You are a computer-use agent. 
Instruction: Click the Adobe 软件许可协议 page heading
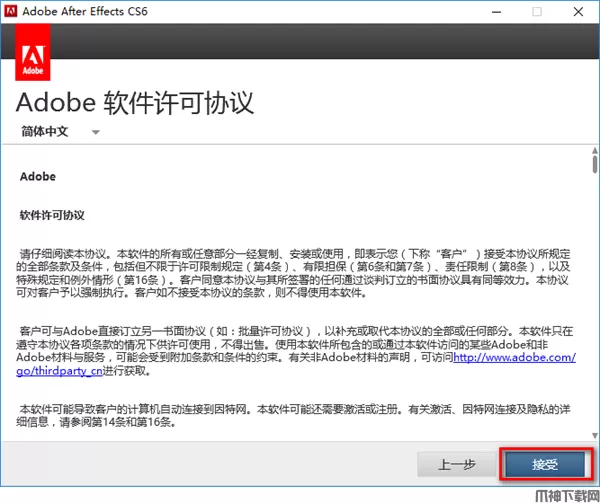[136, 102]
